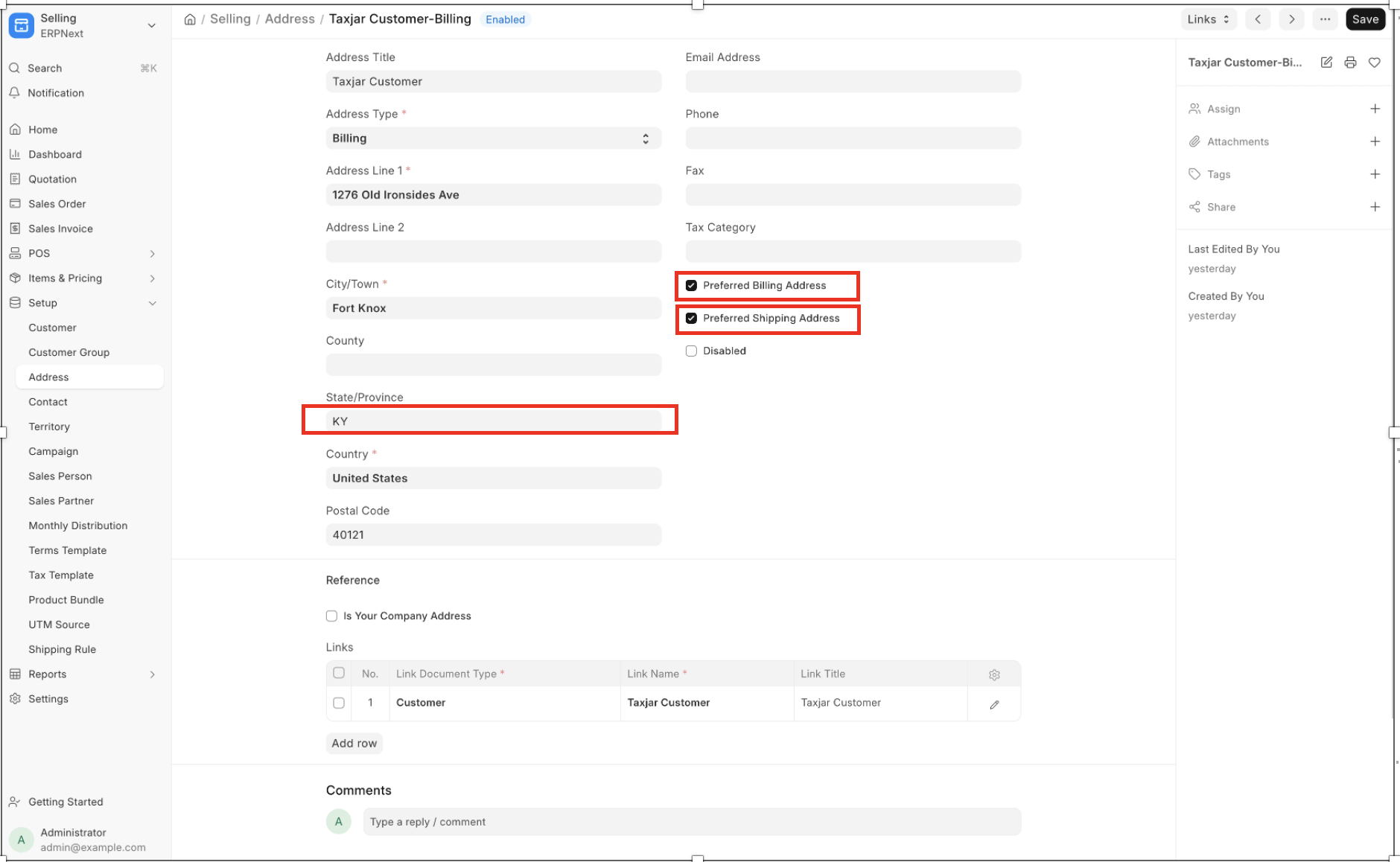Viewport: 1400px width, 862px height.
Task: Edit Customer link row with pencil icon
Action: point(994,704)
